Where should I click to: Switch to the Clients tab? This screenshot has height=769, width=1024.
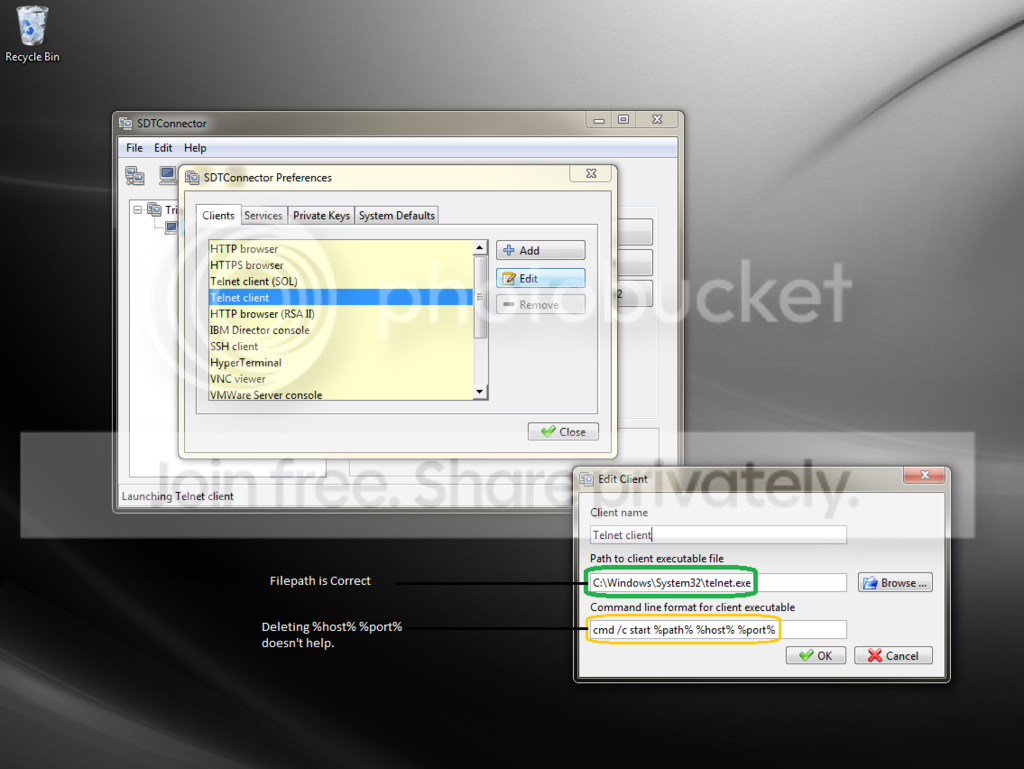[218, 215]
